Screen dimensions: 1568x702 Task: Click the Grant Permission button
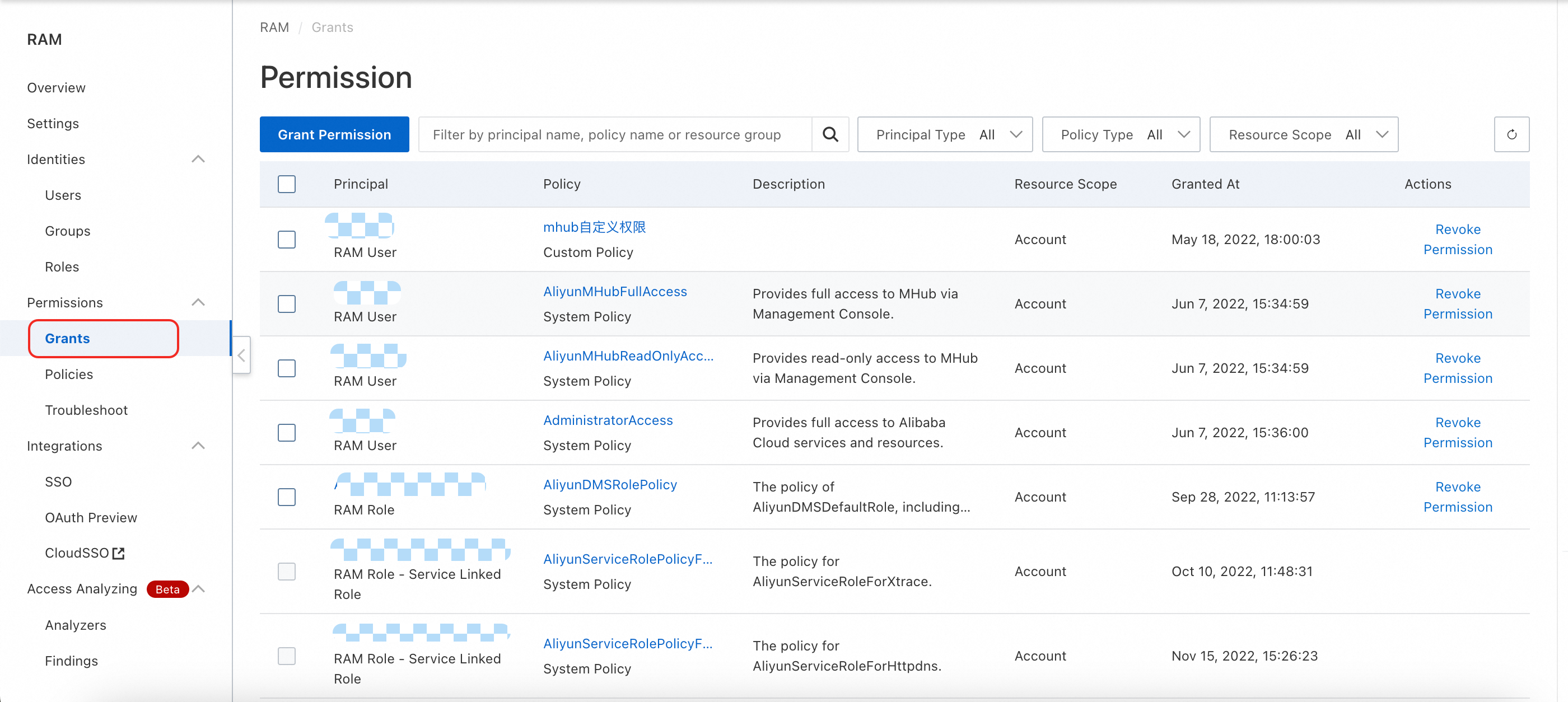pyautogui.click(x=334, y=134)
